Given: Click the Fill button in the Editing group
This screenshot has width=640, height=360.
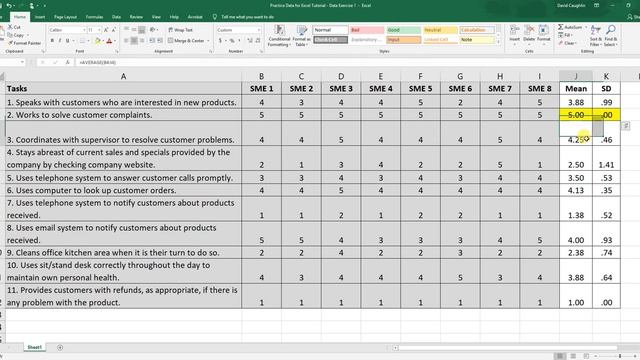Looking at the screenshot, I should 566,35.
